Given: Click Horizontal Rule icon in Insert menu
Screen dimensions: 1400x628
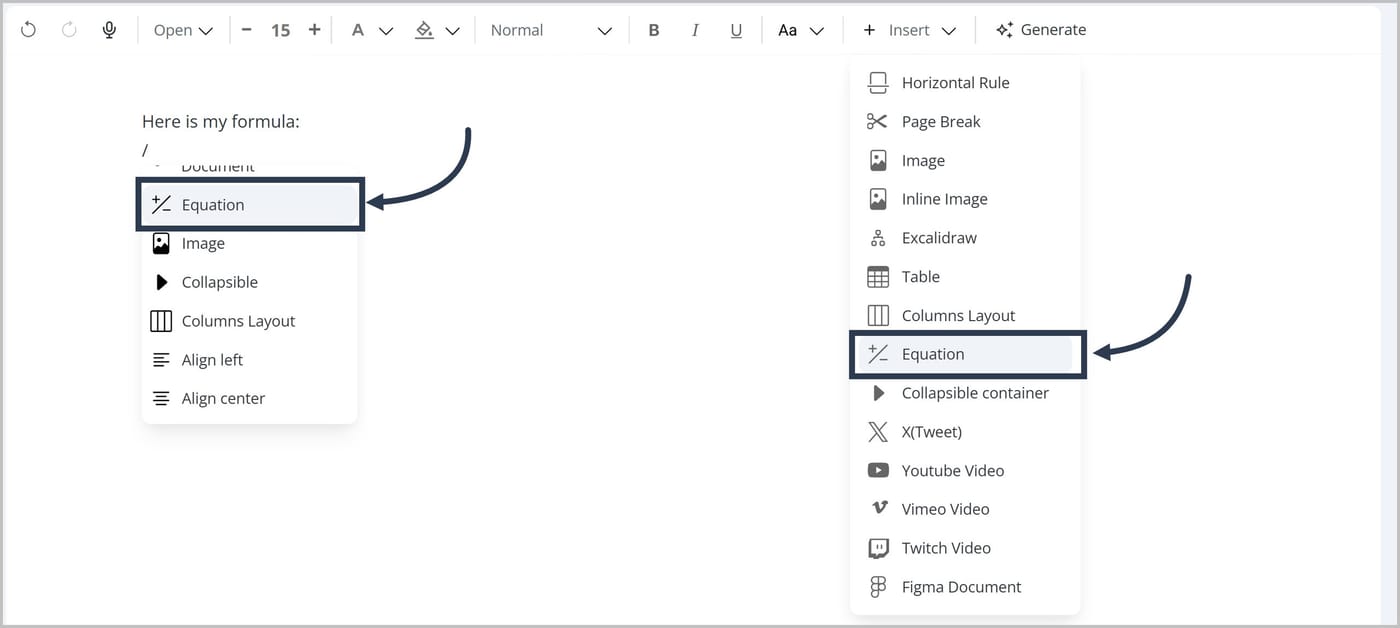Looking at the screenshot, I should click(x=878, y=83).
